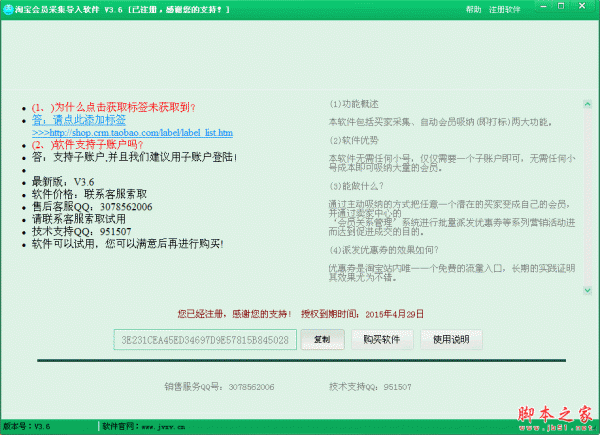Open the 帮助 menu
The width and height of the screenshot is (600, 435).
(x=473, y=10)
